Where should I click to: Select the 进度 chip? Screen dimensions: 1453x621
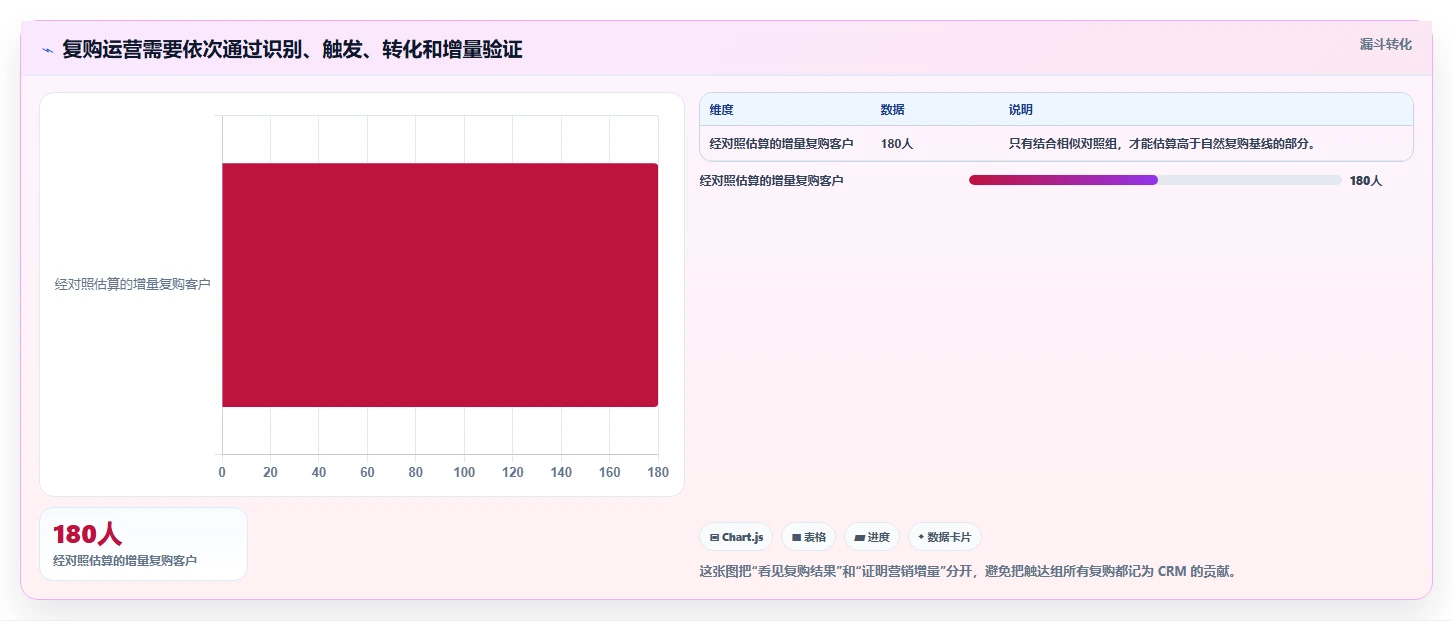pyautogui.click(x=872, y=537)
